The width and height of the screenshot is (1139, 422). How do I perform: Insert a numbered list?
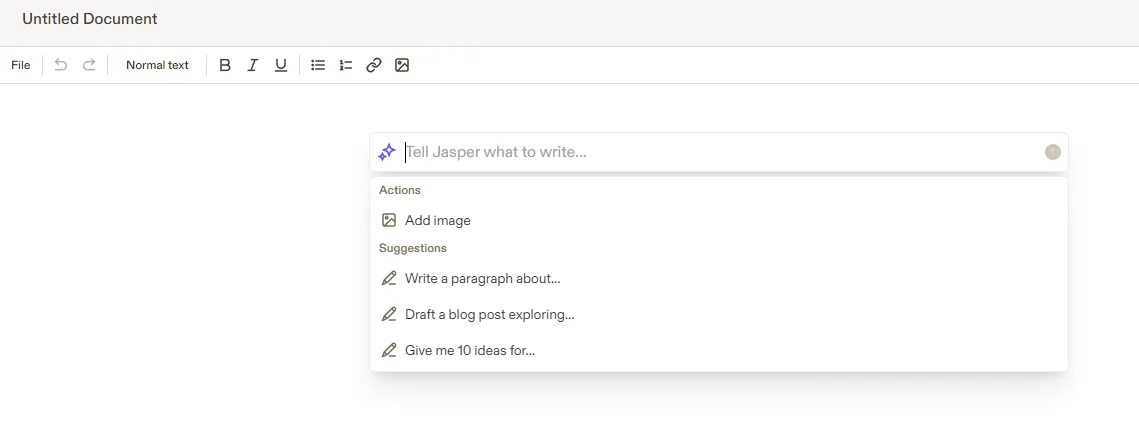(x=346, y=65)
